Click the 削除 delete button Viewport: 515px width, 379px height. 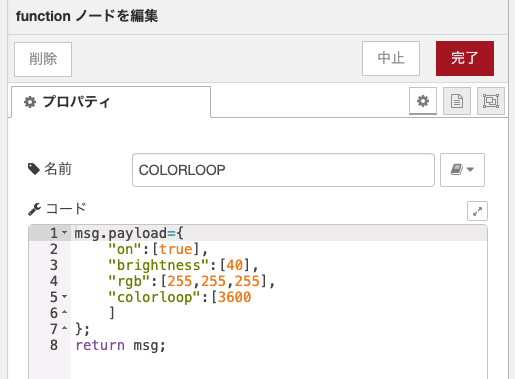43,59
